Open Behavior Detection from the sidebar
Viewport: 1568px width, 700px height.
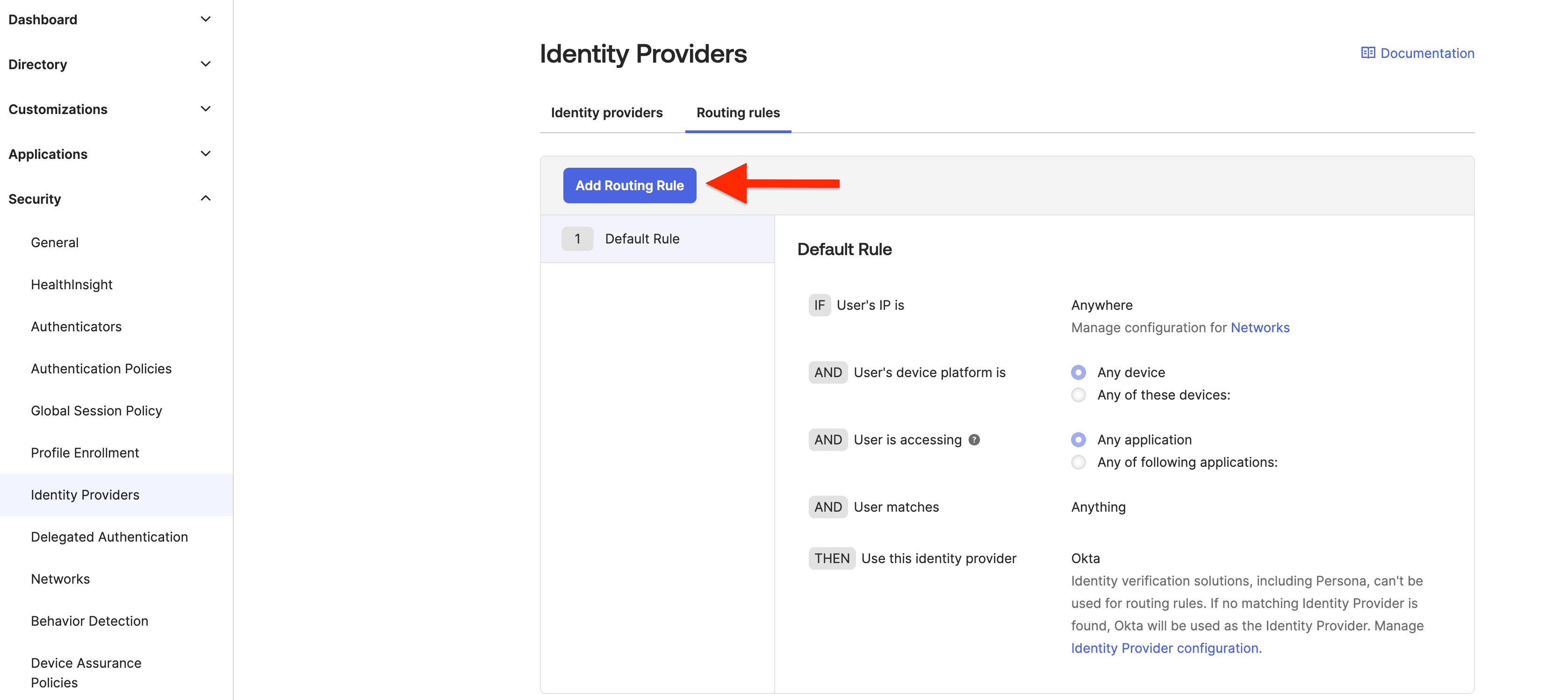click(x=89, y=621)
